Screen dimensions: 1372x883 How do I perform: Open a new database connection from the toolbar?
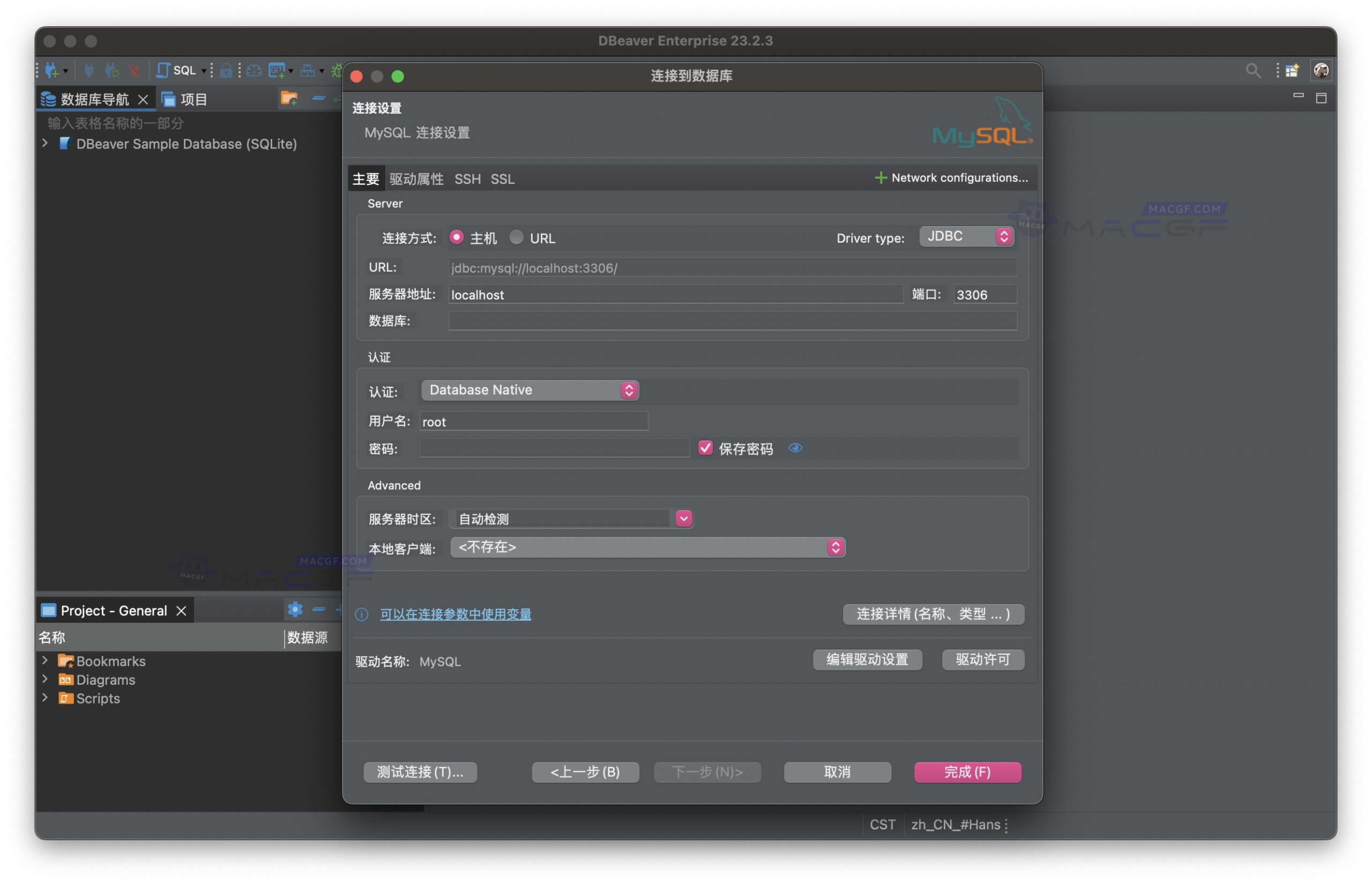pos(51,70)
